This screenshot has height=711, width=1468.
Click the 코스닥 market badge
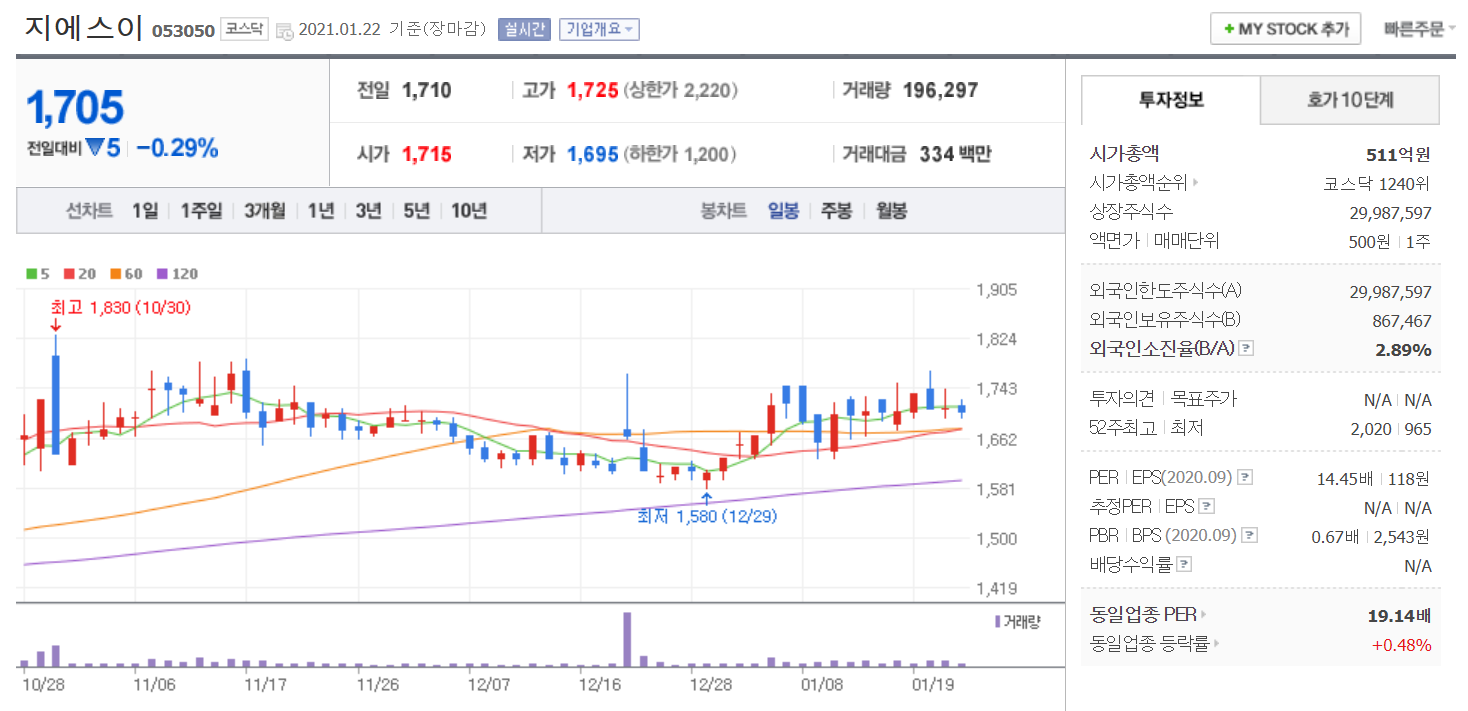click(245, 29)
